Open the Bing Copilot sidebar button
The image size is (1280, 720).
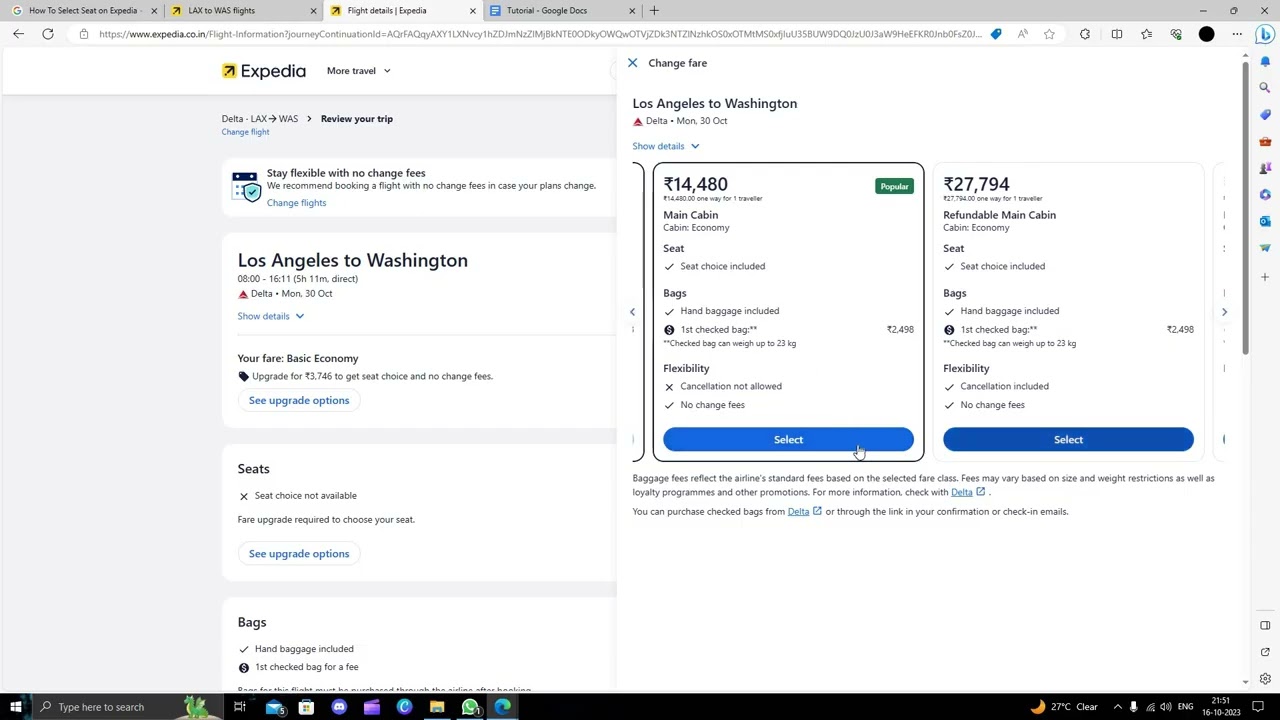click(1265, 34)
